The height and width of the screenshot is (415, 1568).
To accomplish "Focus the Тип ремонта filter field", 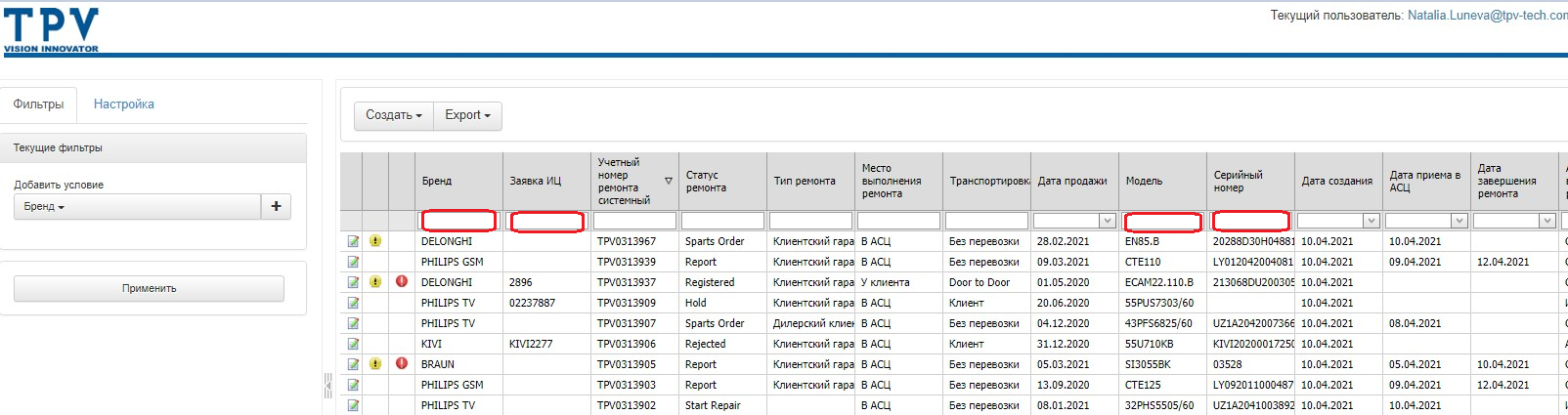I will (810, 221).
